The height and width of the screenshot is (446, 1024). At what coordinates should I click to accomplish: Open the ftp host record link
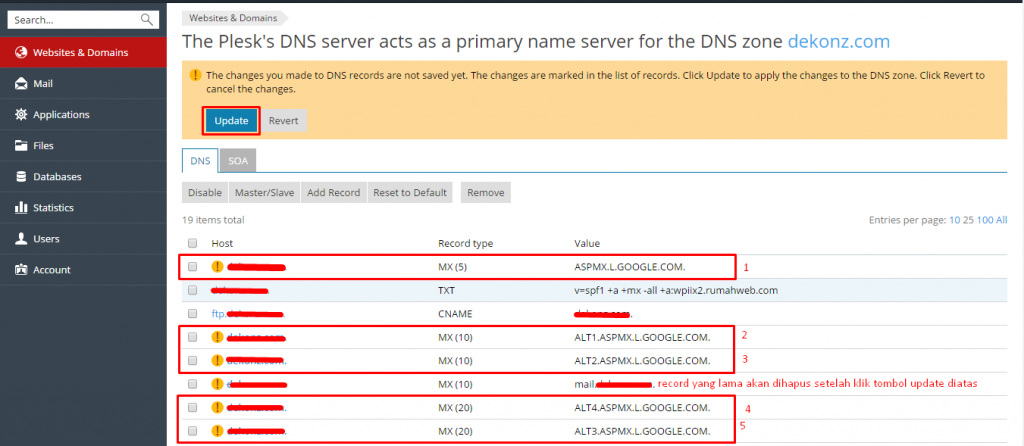tap(248, 313)
